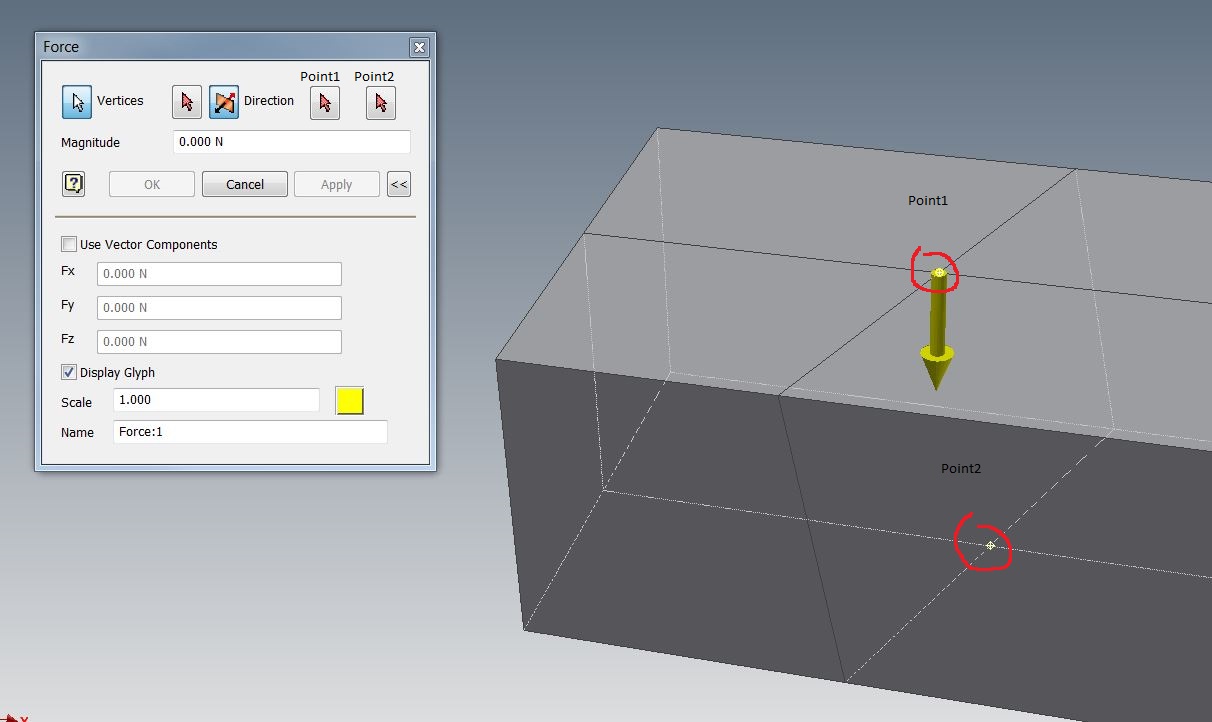The image size is (1212, 722).
Task: Select the Vertices selection arrow button
Action: pyautogui.click(x=76, y=101)
